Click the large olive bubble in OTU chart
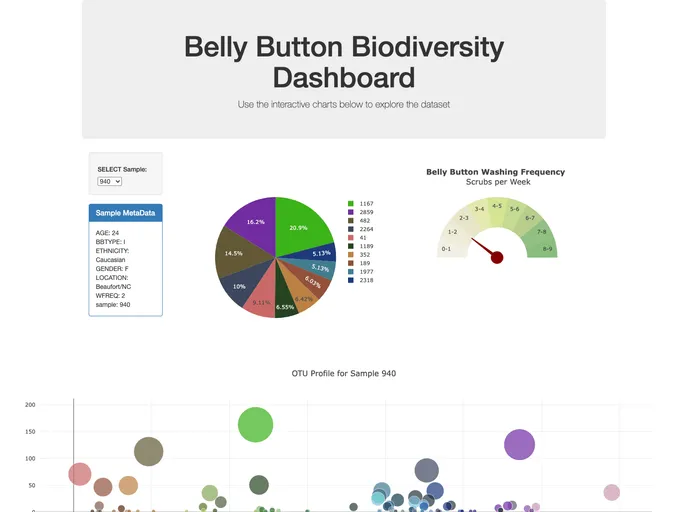This screenshot has width=688, height=512. [x=149, y=452]
